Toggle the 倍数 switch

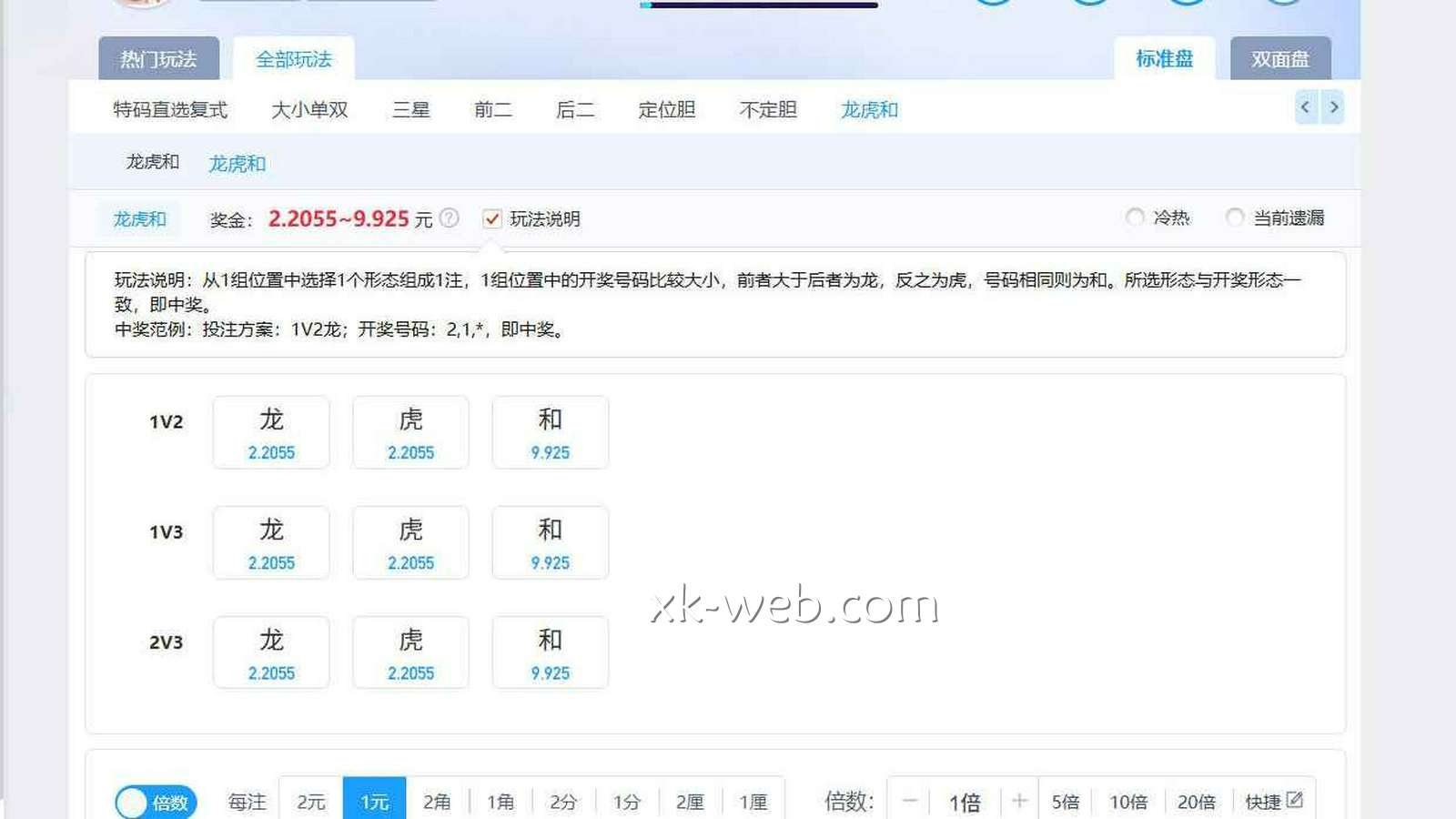coord(156,802)
